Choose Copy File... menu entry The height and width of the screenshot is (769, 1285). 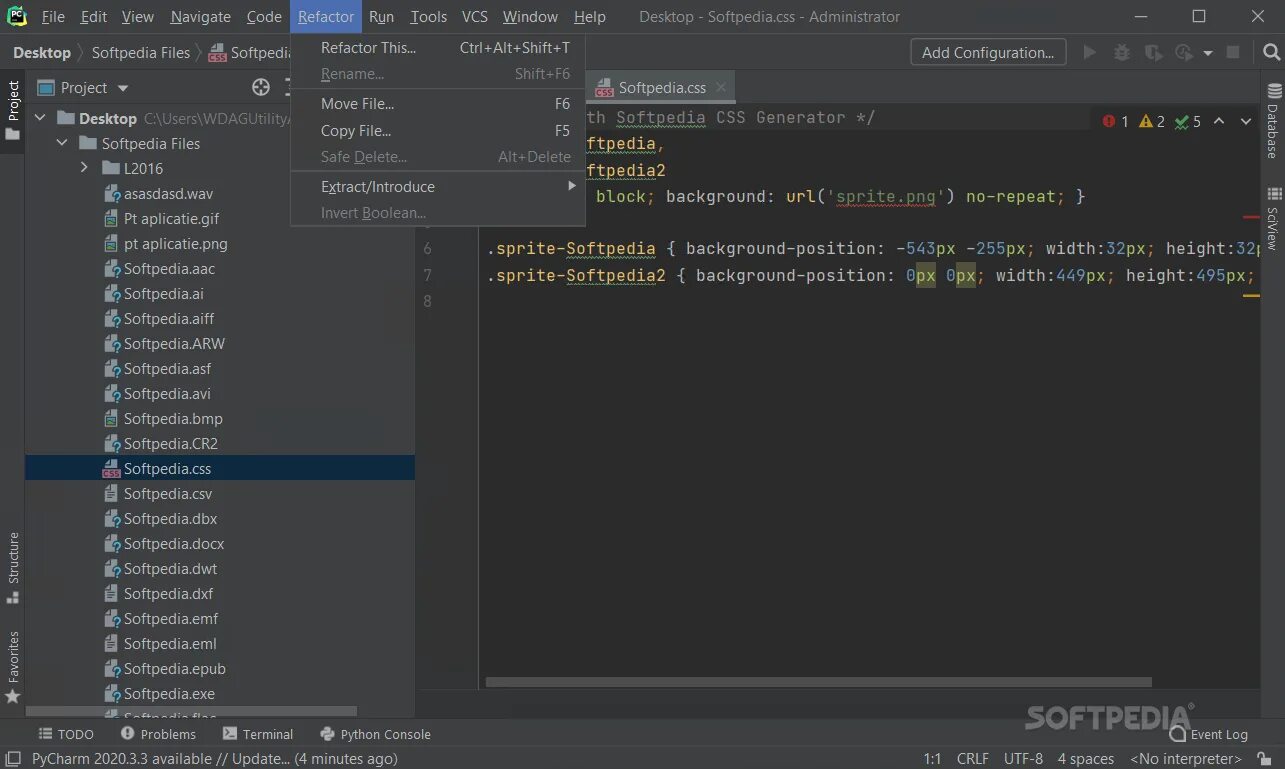point(437,131)
